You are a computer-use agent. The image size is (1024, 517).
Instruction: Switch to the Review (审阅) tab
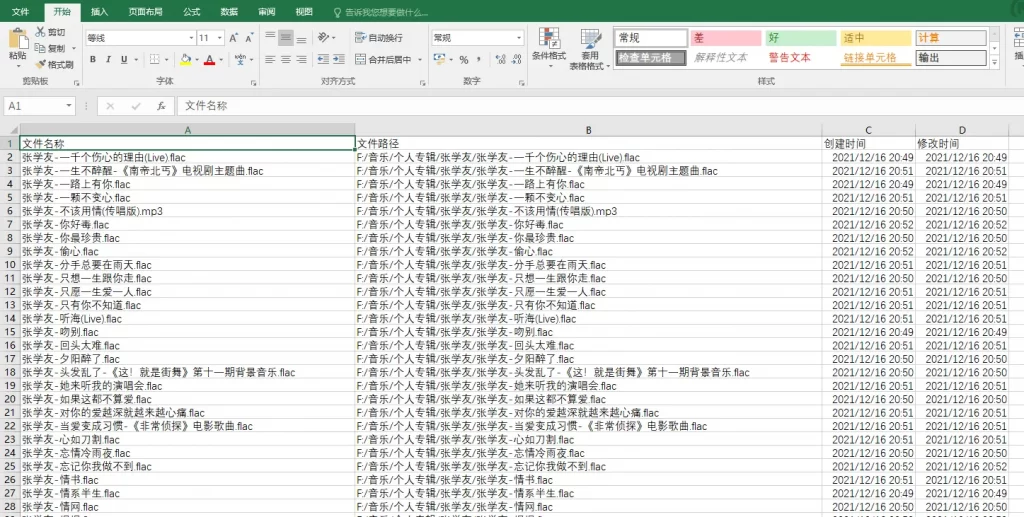pos(266,12)
